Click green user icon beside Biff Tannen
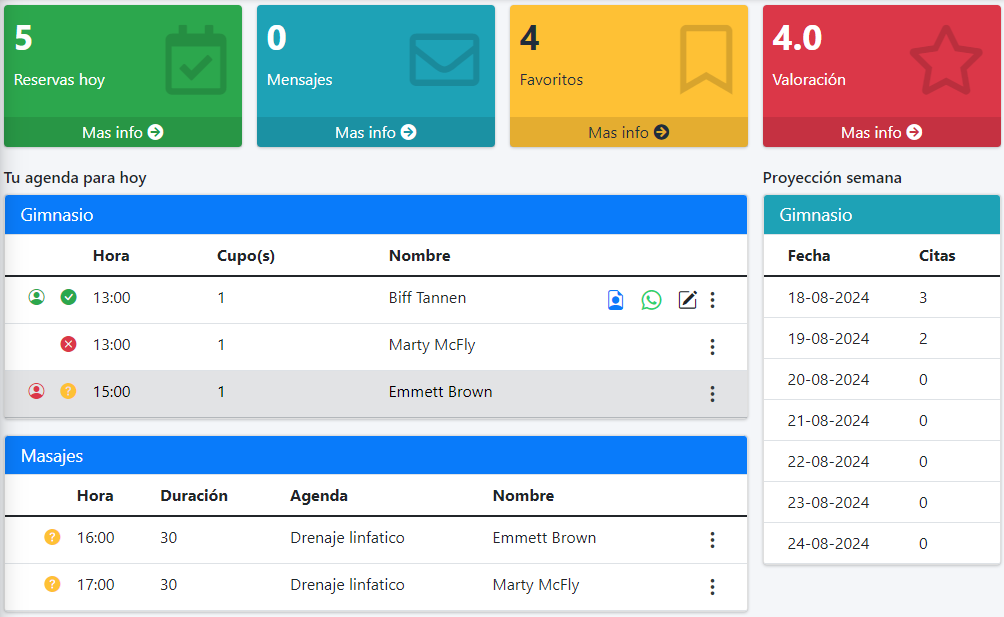The image size is (1004, 617). coord(37,297)
